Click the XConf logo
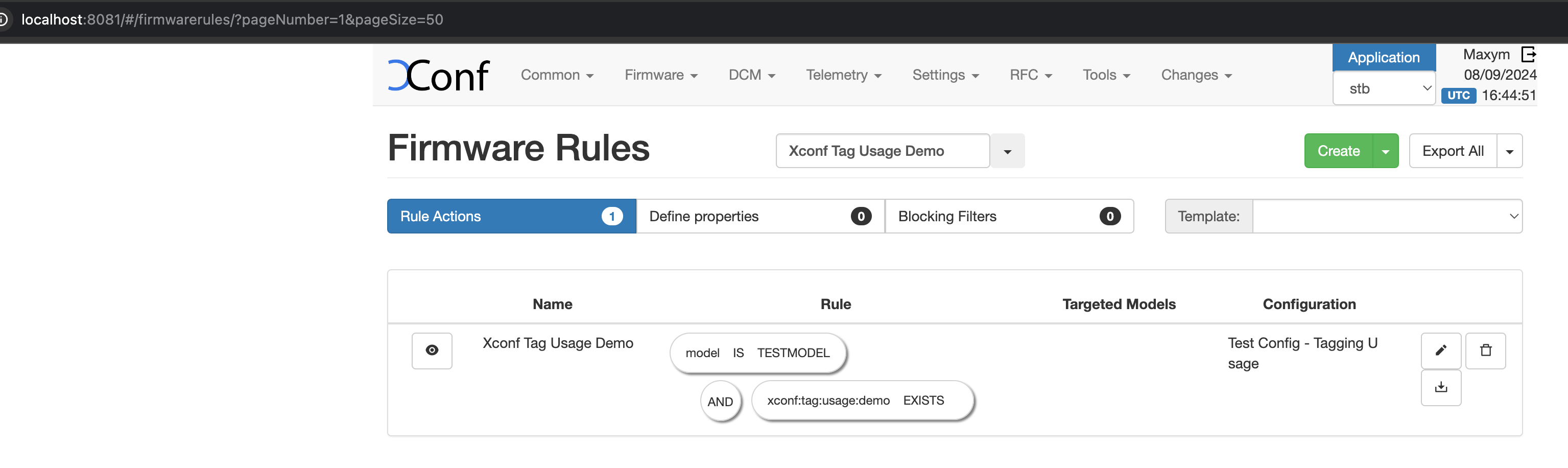1568x468 pixels. [x=438, y=76]
